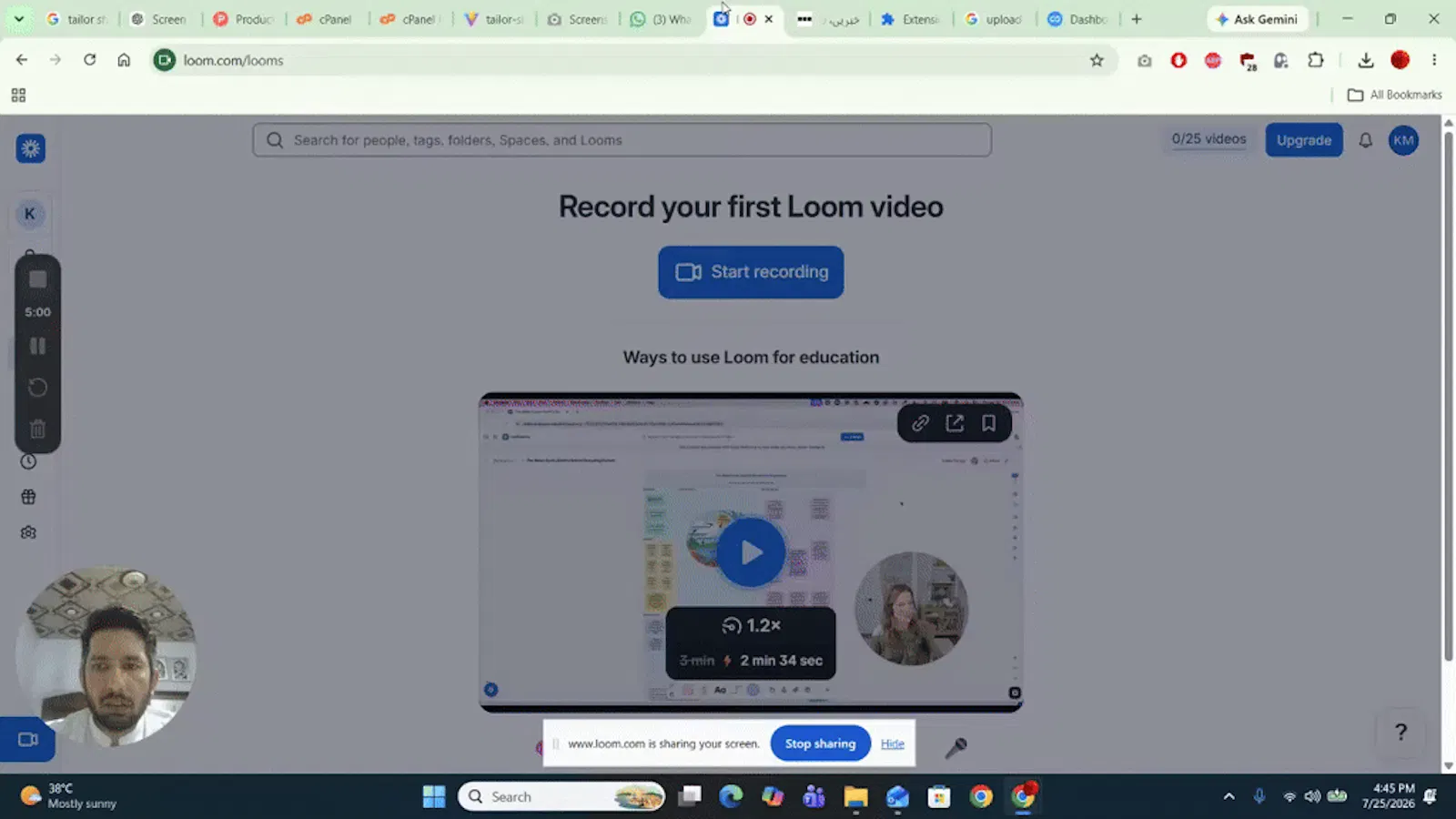This screenshot has height=819, width=1456.
Task: Click the taskbar Search box
Action: coord(561,797)
